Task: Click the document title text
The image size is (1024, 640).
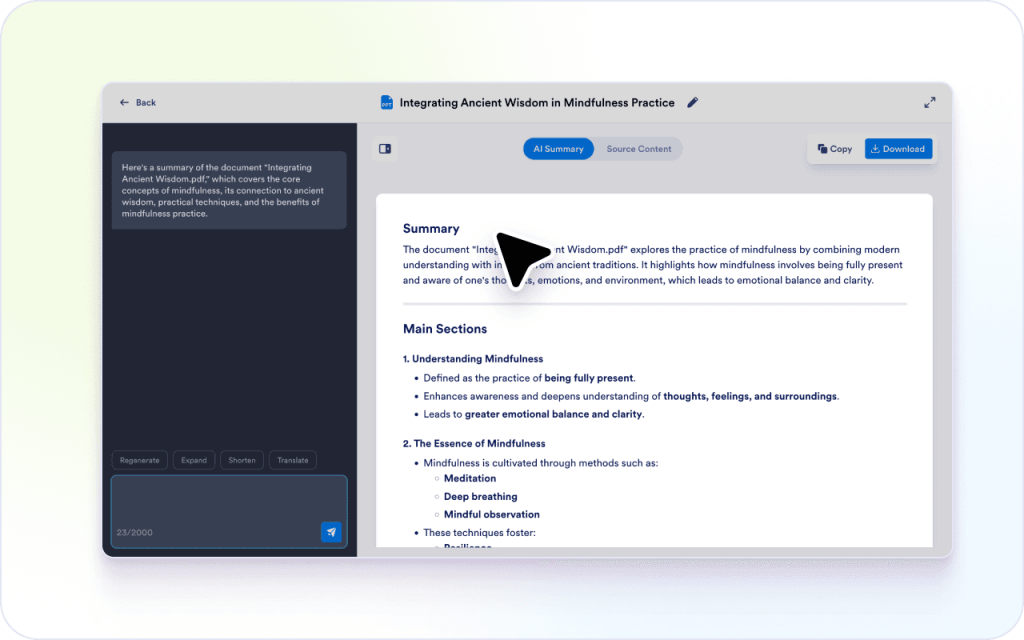Action: point(537,102)
